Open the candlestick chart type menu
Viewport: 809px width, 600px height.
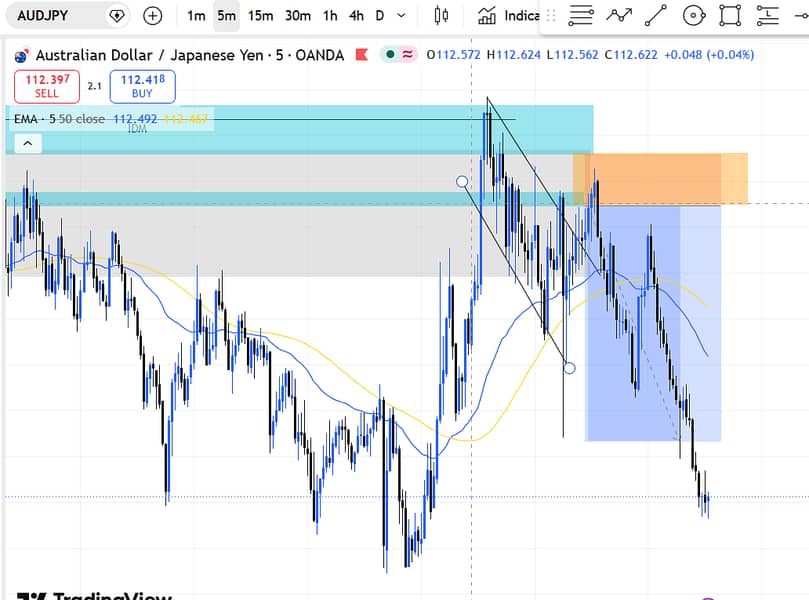[x=441, y=16]
